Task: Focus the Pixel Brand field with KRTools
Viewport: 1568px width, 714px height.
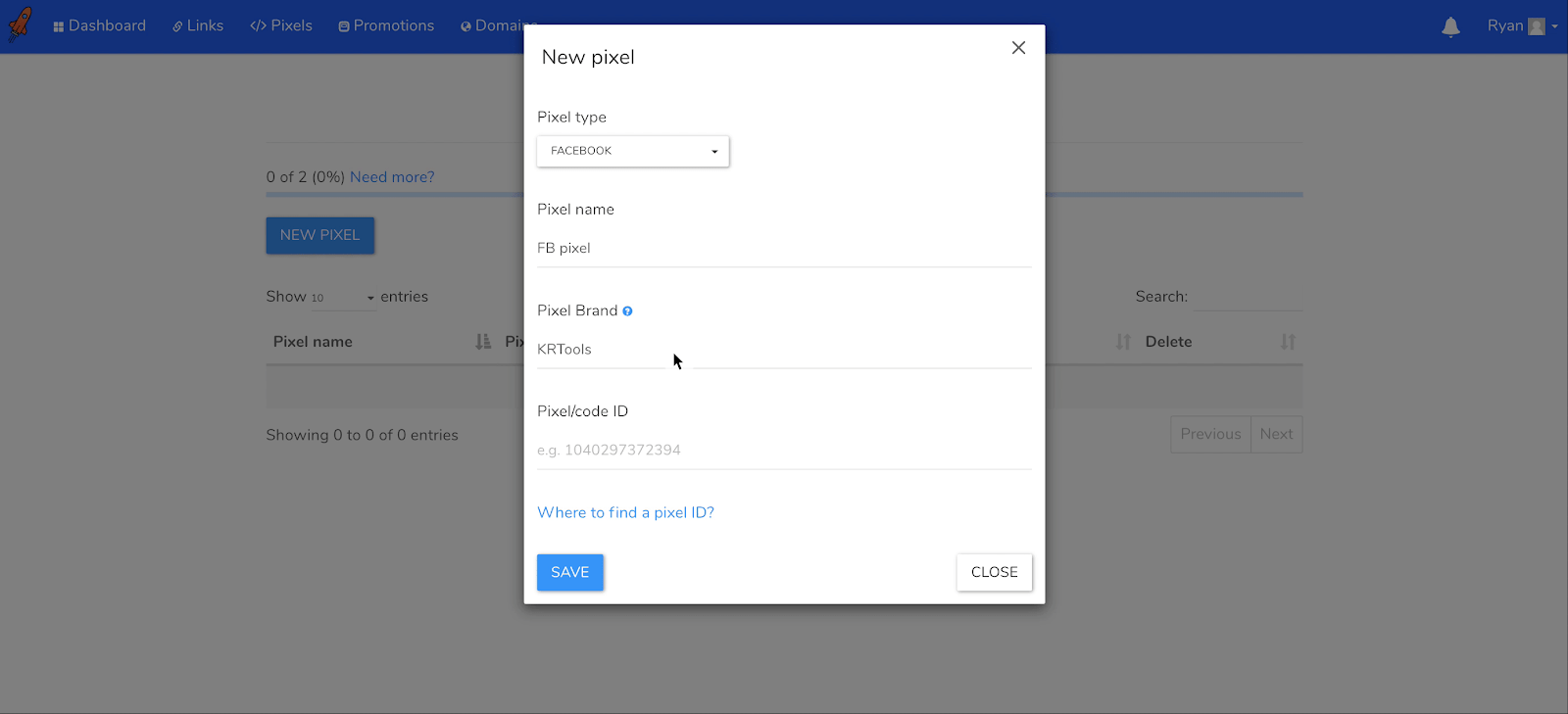Action: point(784,350)
